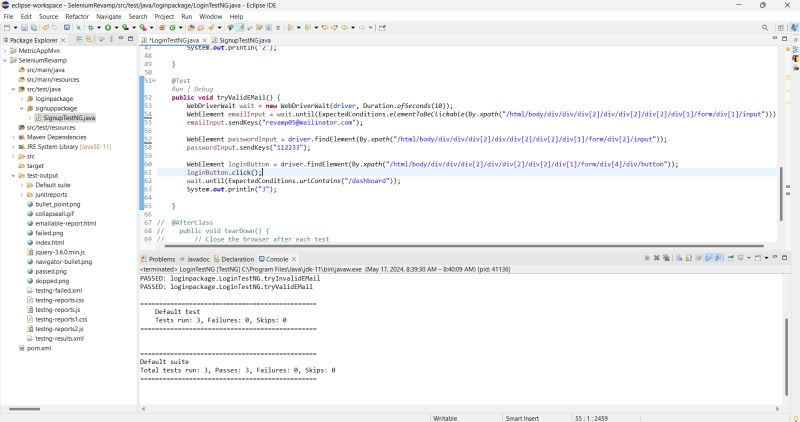Click the Open Perspective icon

781,28
